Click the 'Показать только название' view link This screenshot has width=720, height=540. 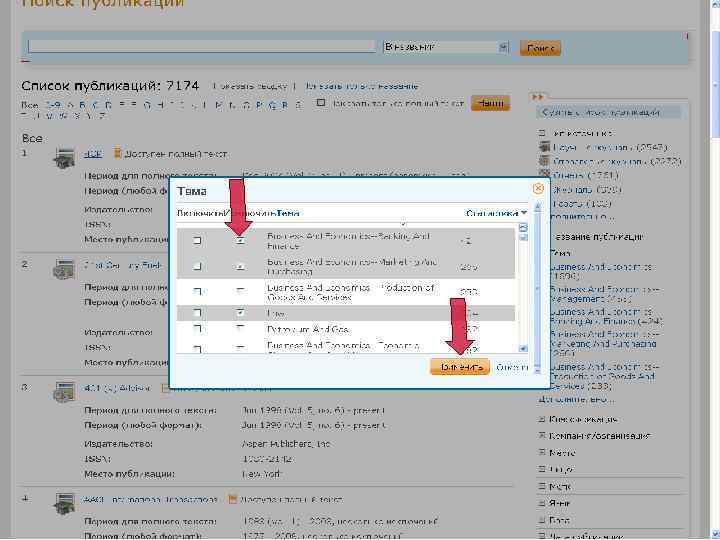[x=362, y=86]
